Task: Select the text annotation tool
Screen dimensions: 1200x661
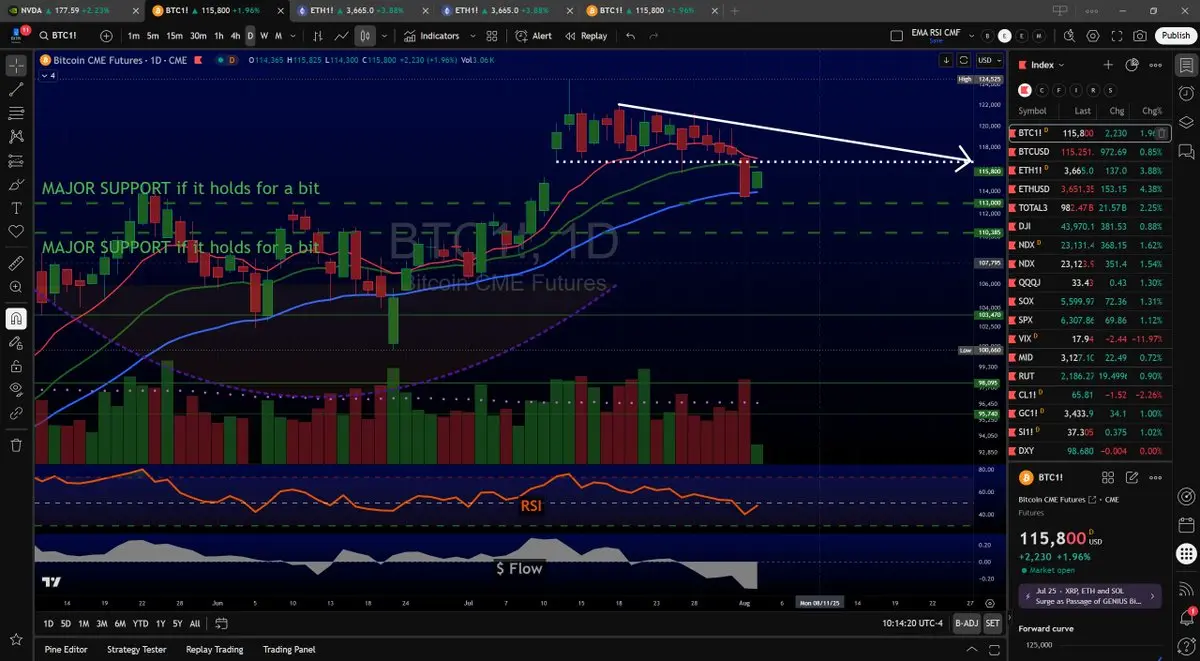Action: pyautogui.click(x=16, y=208)
